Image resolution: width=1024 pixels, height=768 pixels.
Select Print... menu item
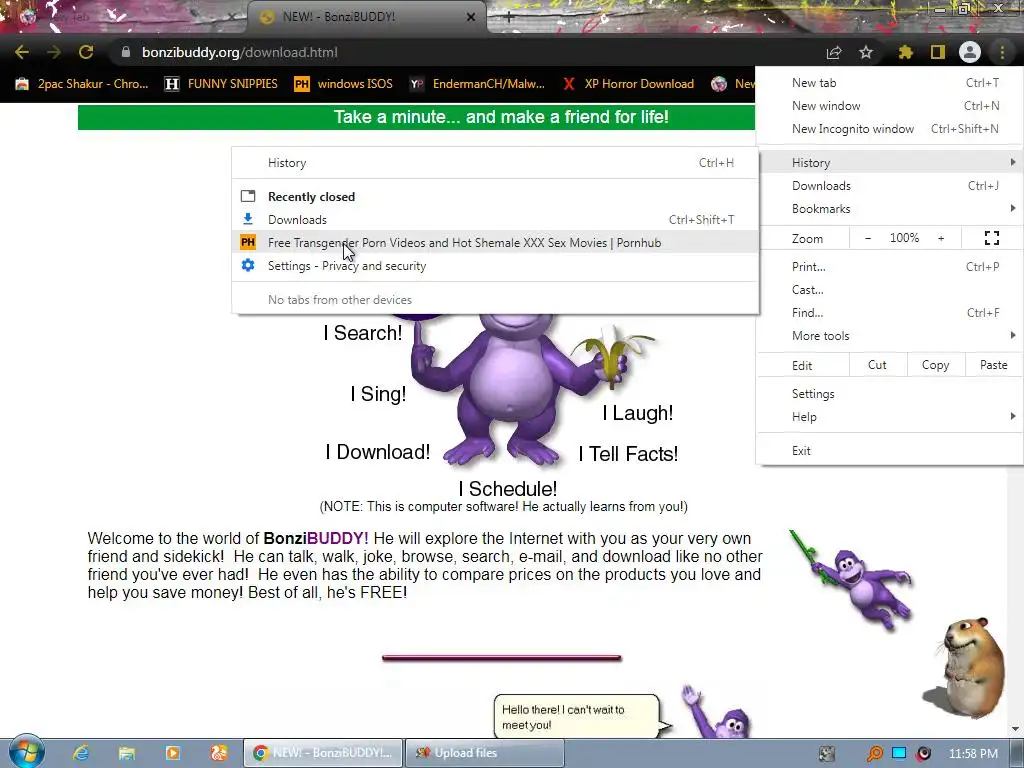point(889,266)
